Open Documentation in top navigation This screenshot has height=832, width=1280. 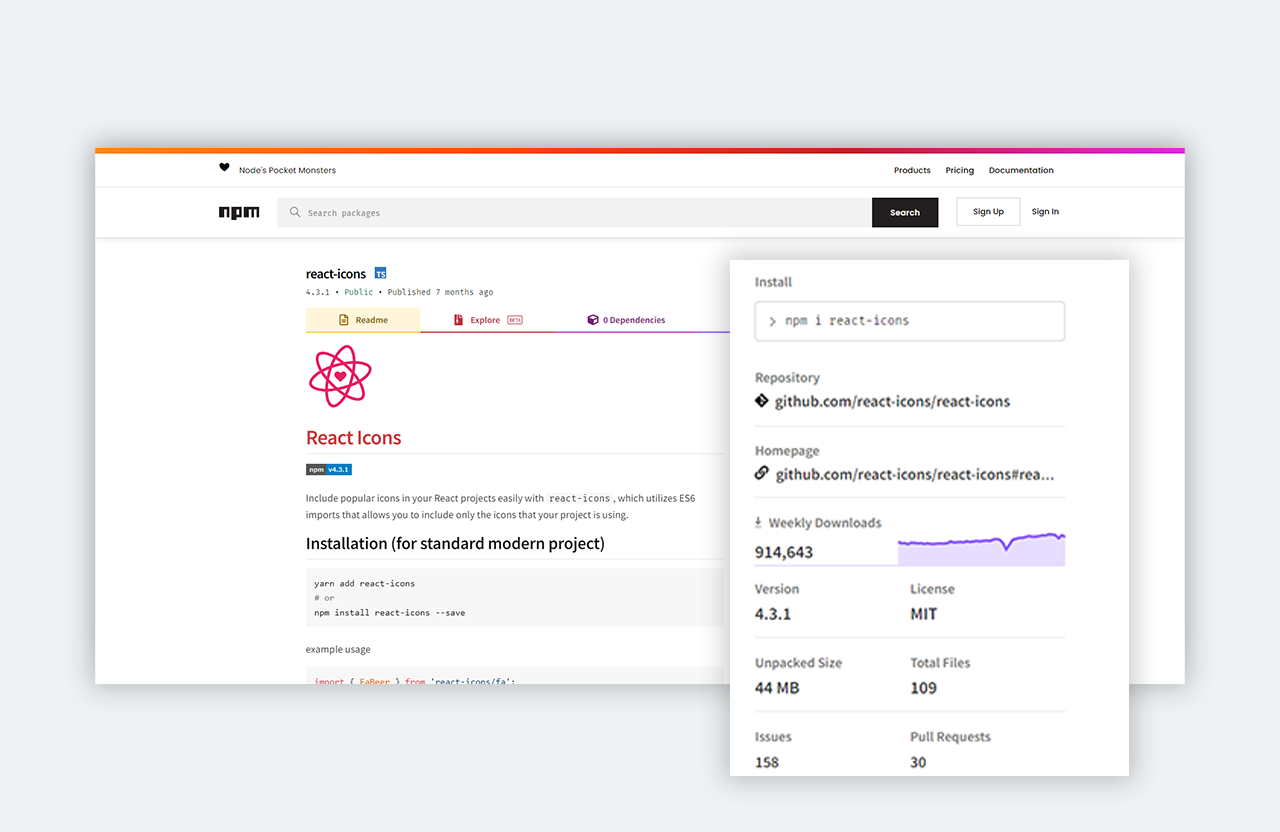click(x=1021, y=170)
